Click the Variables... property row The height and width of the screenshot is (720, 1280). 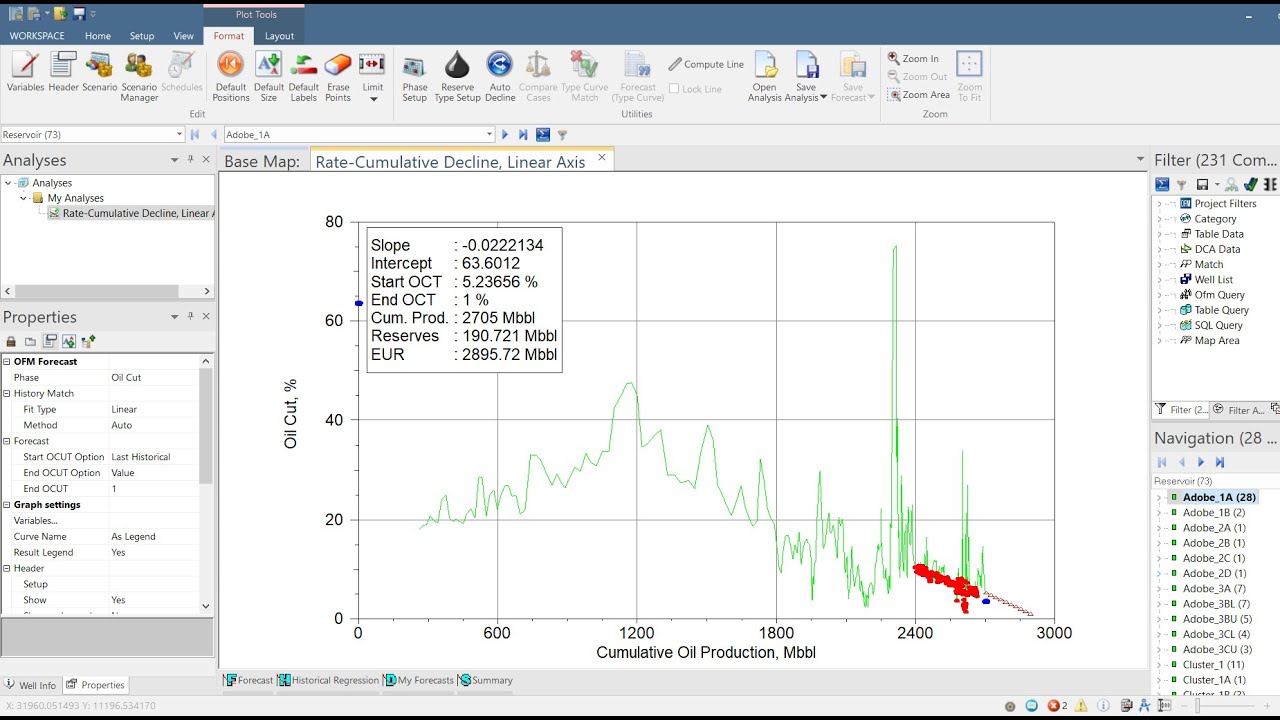point(100,521)
